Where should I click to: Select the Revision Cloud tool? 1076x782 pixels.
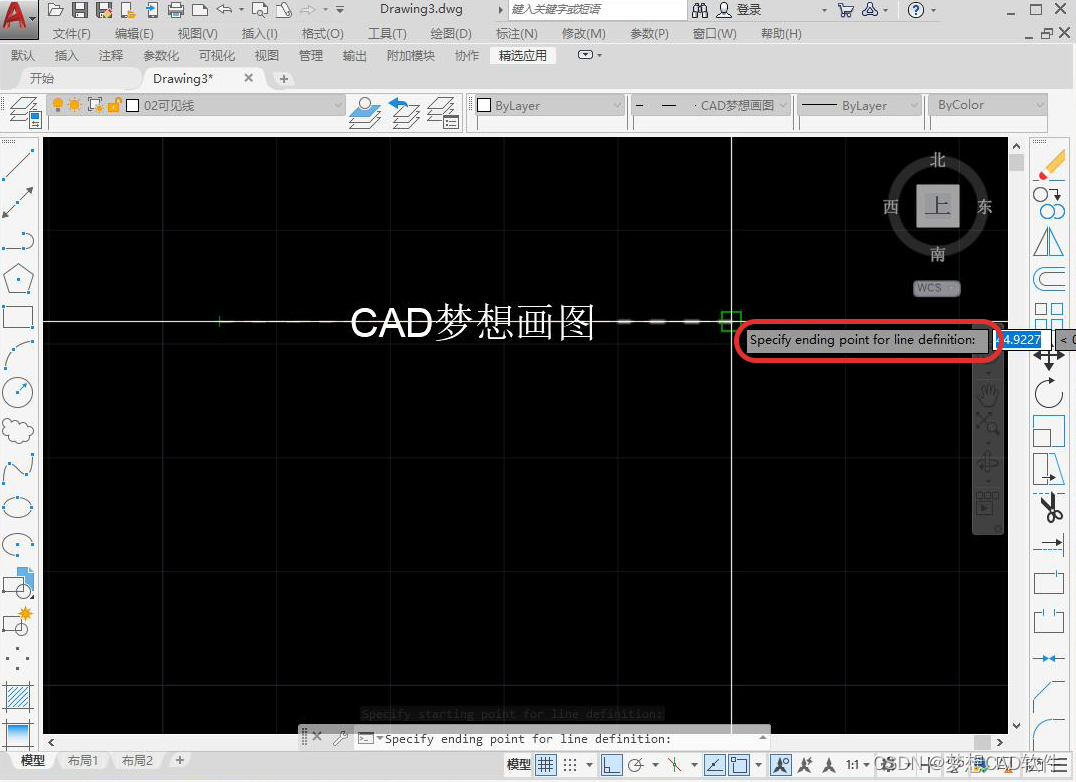(x=19, y=431)
